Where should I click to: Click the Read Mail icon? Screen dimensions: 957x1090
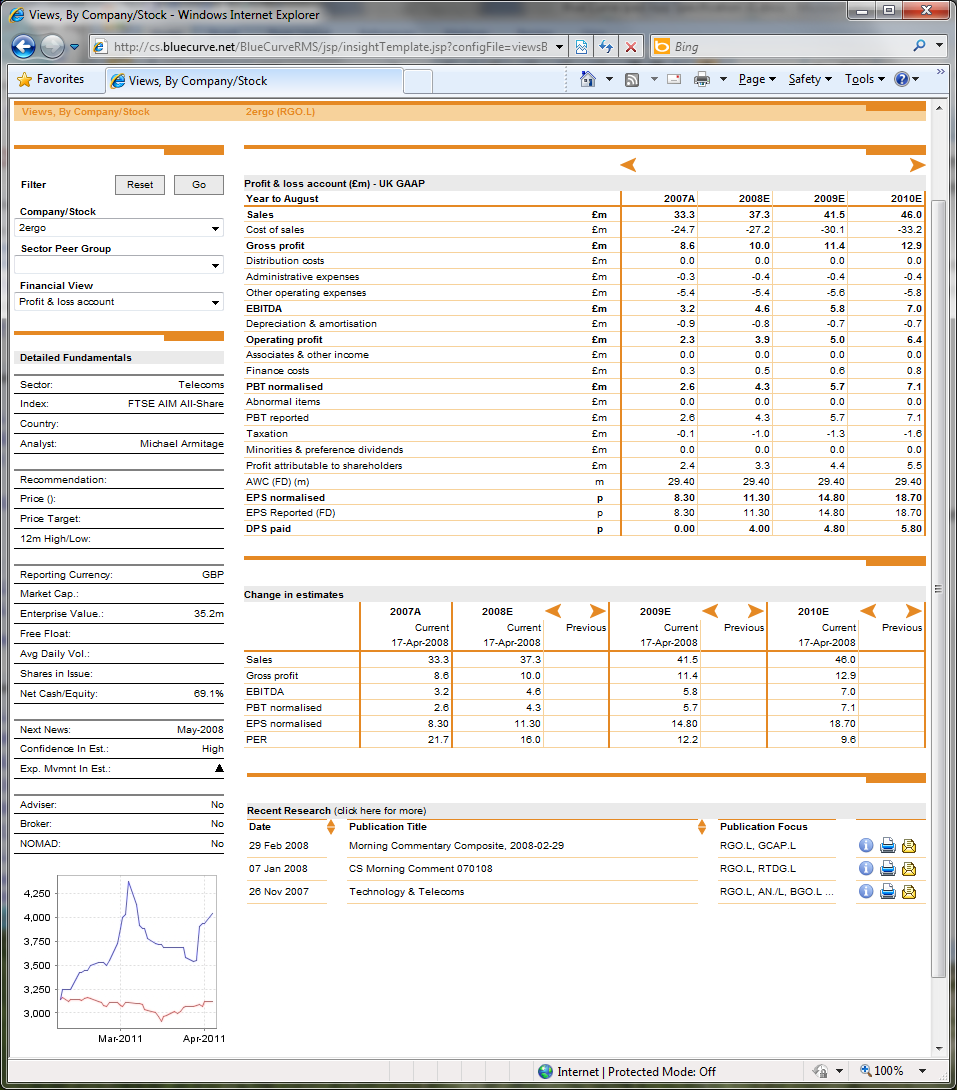tap(673, 79)
